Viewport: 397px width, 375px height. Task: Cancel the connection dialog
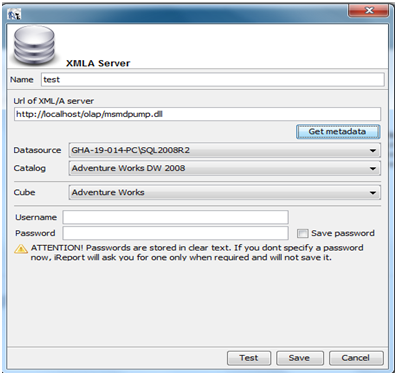pos(356,358)
